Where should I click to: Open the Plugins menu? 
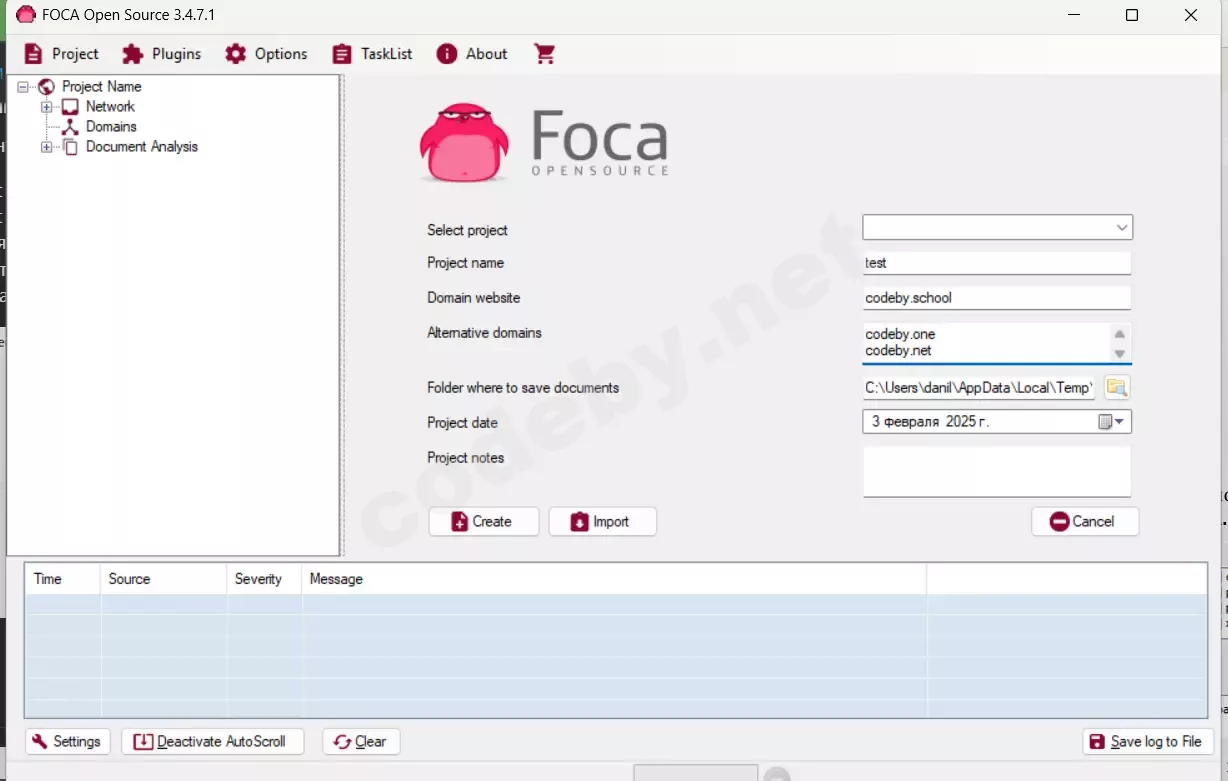(162, 54)
